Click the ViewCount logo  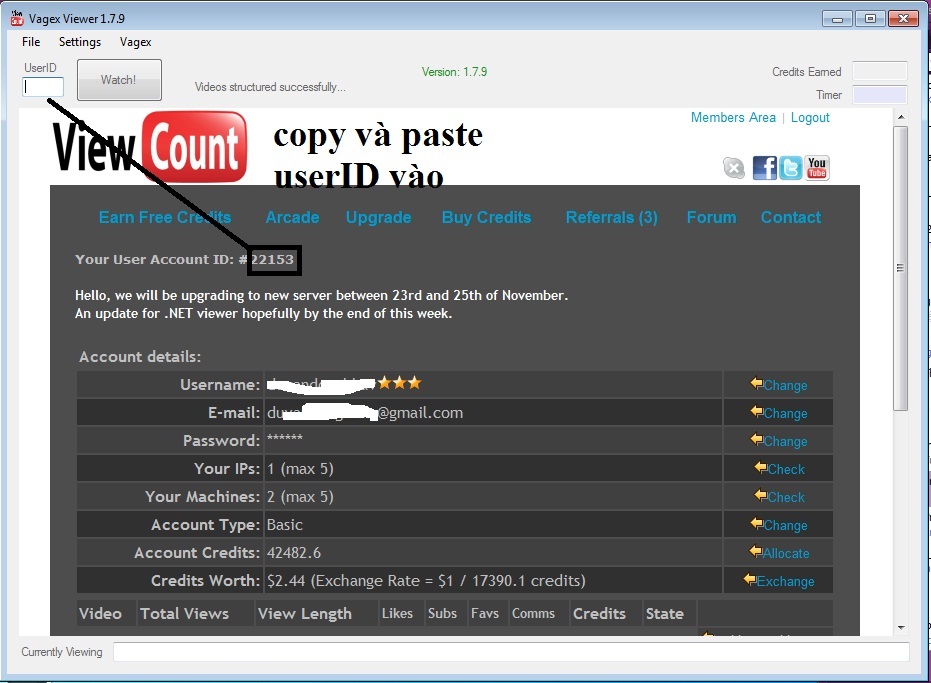150,147
